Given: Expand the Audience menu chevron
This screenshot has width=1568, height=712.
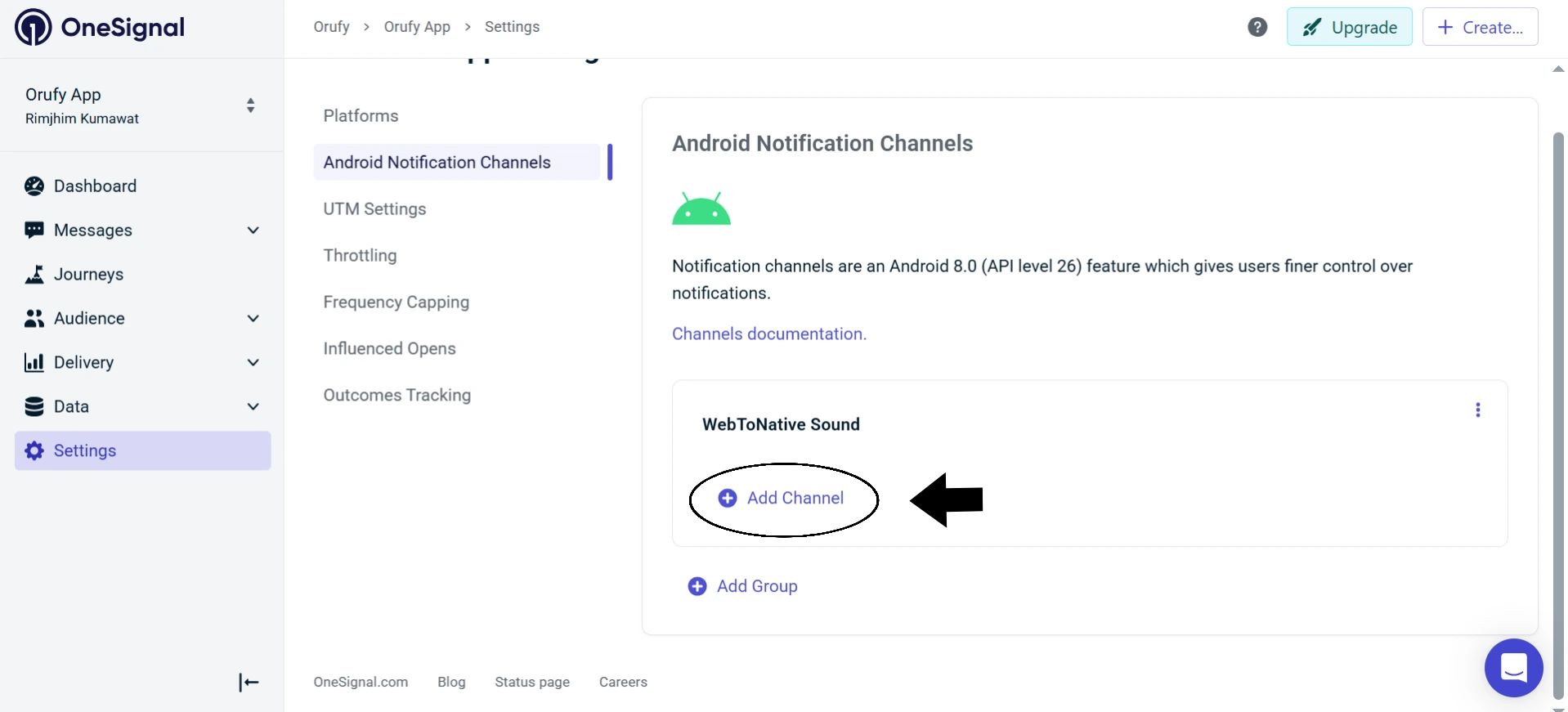Looking at the screenshot, I should tap(253, 319).
